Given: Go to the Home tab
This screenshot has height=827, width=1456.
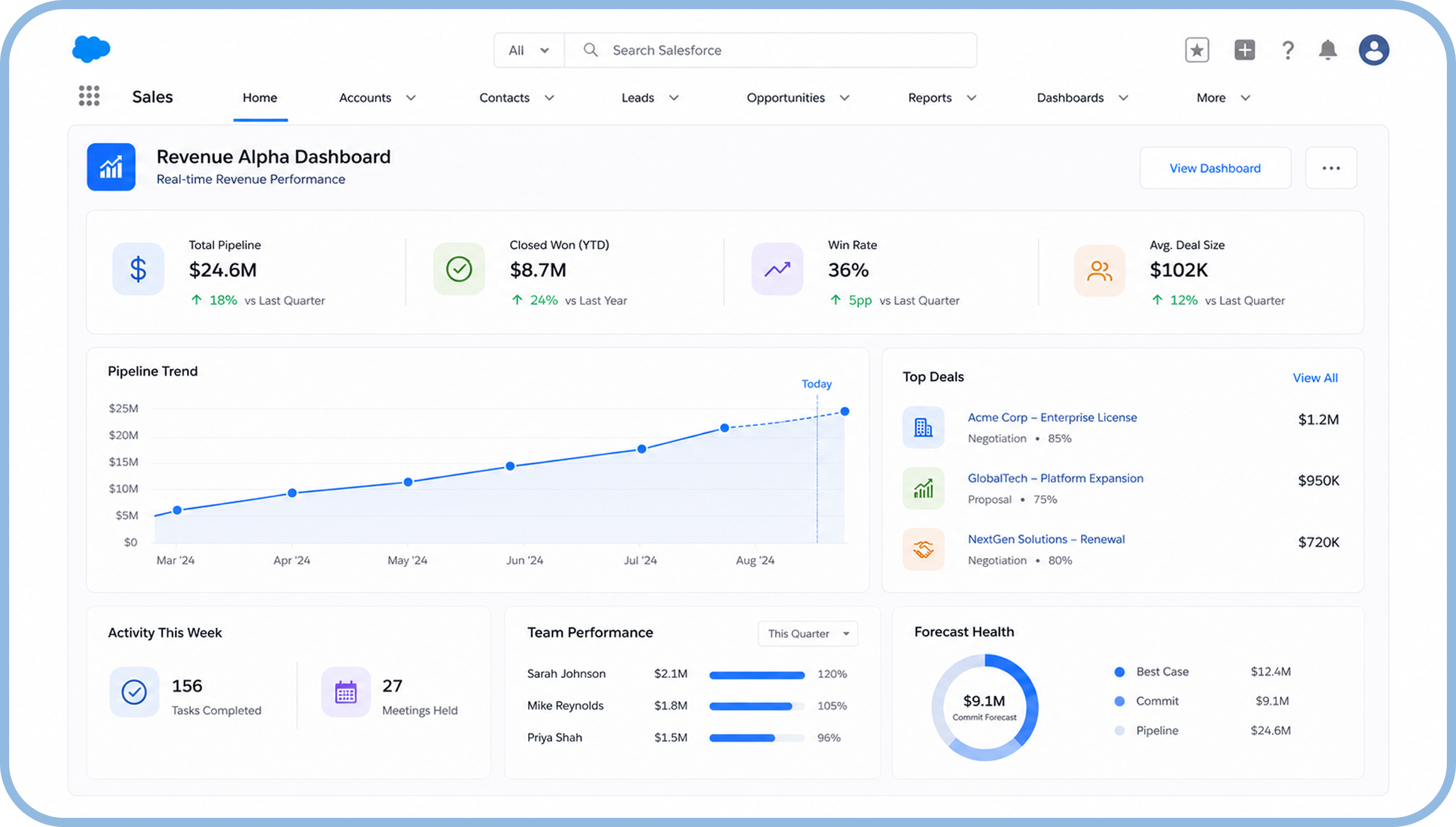Looking at the screenshot, I should [260, 98].
